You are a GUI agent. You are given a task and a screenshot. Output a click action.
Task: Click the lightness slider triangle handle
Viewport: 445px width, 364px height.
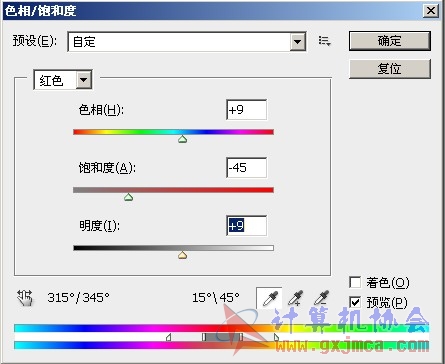(182, 255)
